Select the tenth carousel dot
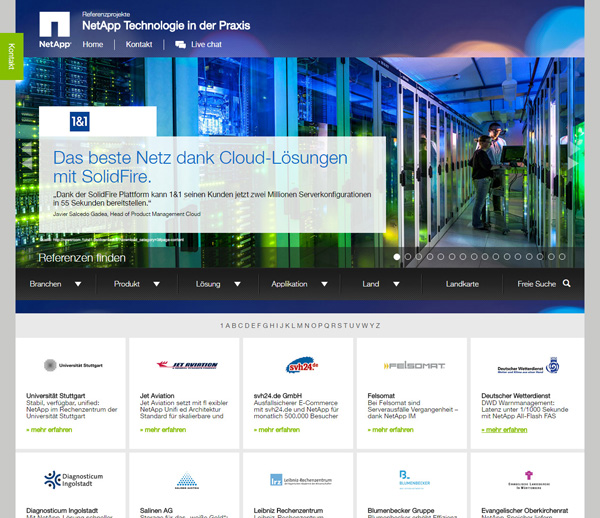 [496, 257]
